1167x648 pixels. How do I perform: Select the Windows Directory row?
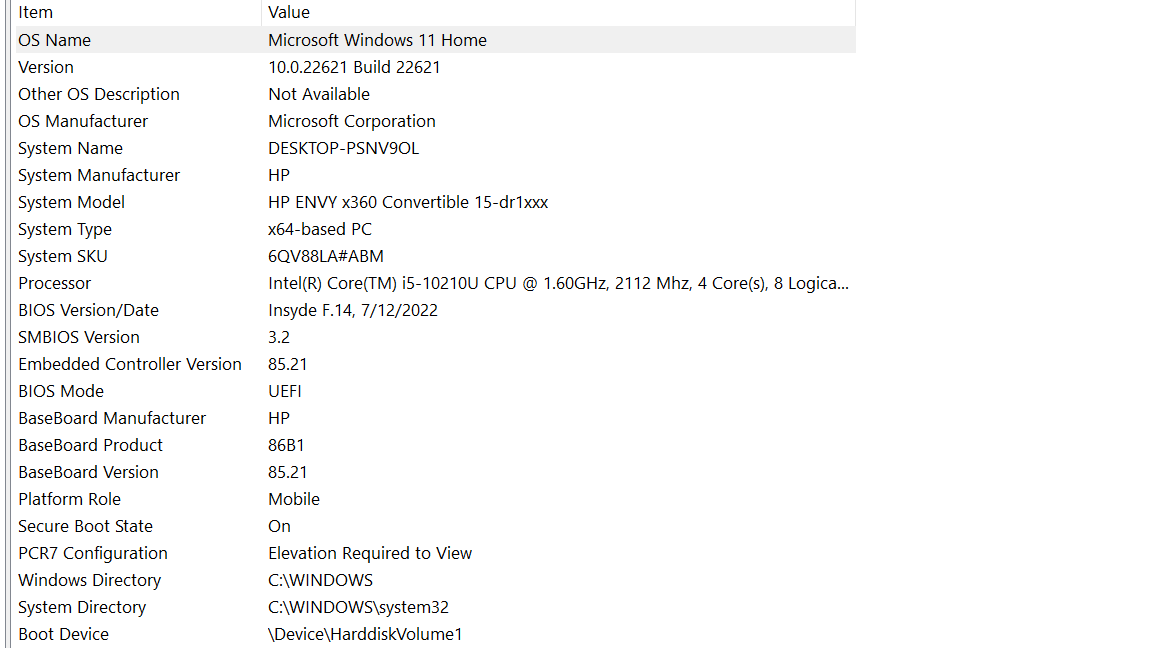[435, 580]
